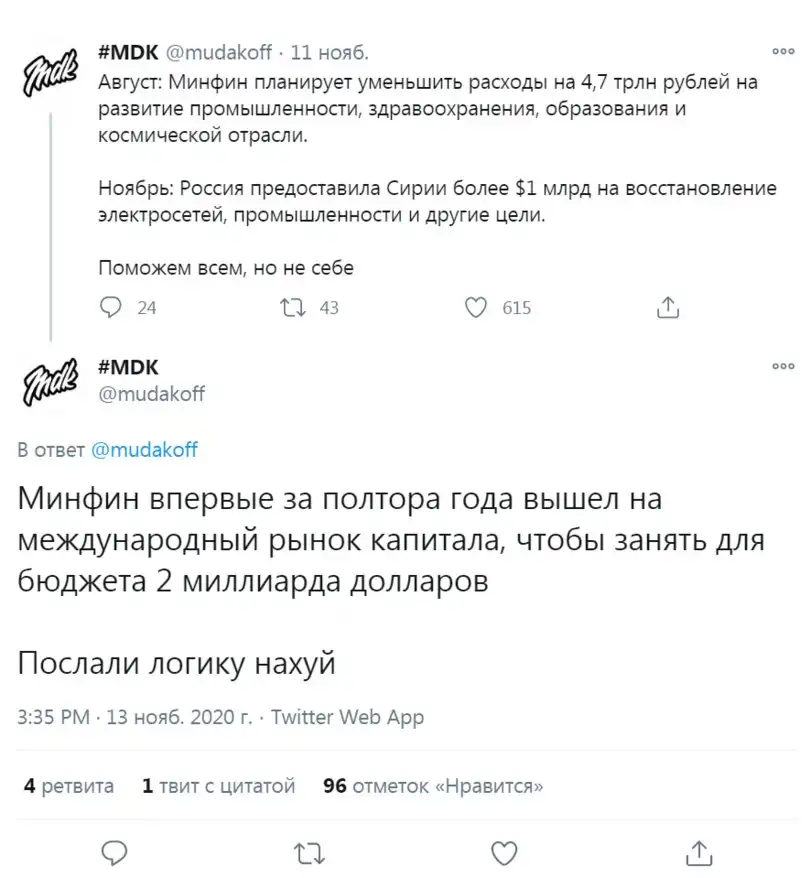The height and width of the screenshot is (878, 811).
Task: Open more options menu on first tweet
Action: (782, 51)
